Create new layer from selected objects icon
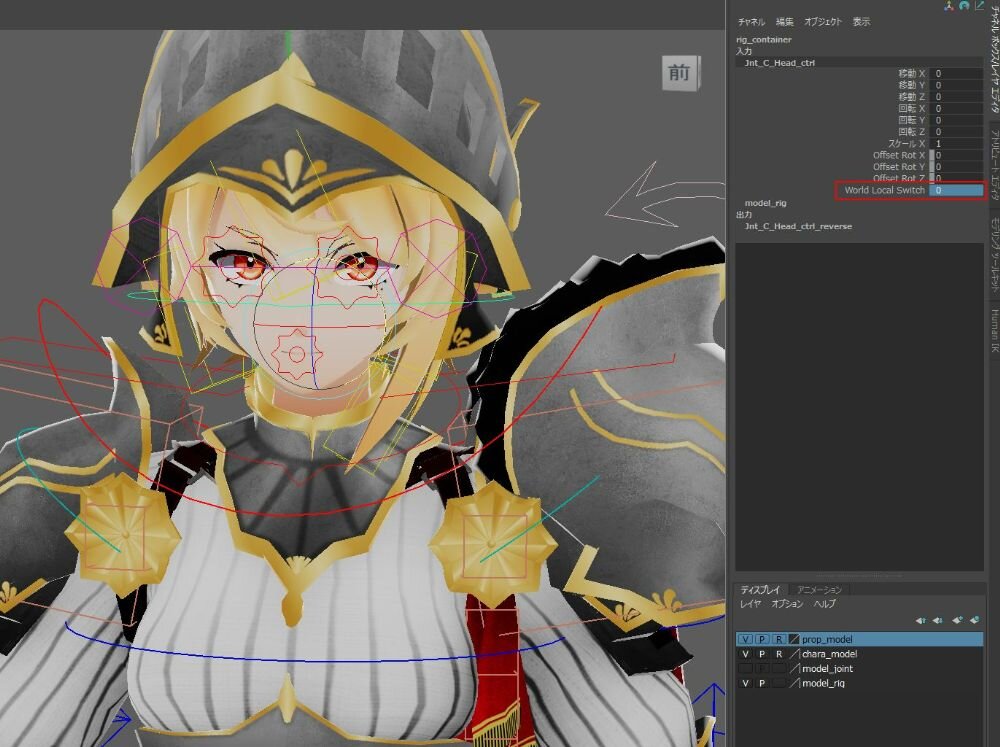1000x747 pixels. tap(974, 620)
